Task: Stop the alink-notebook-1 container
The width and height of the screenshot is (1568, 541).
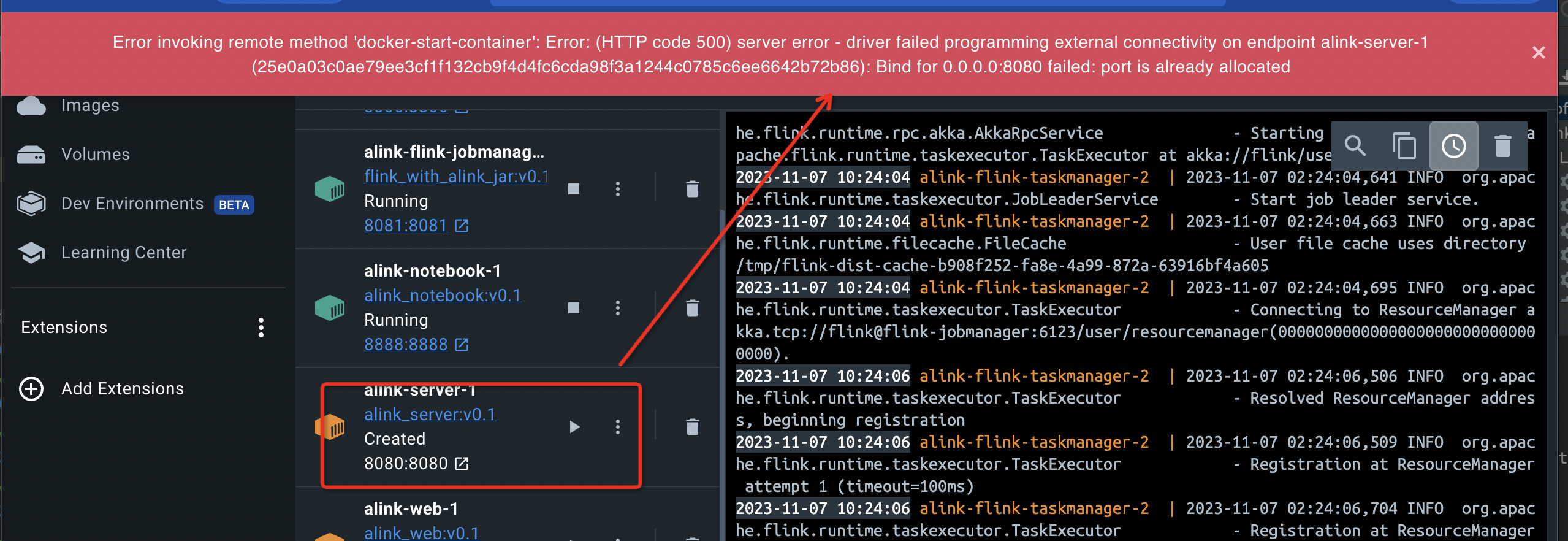Action: point(574,308)
